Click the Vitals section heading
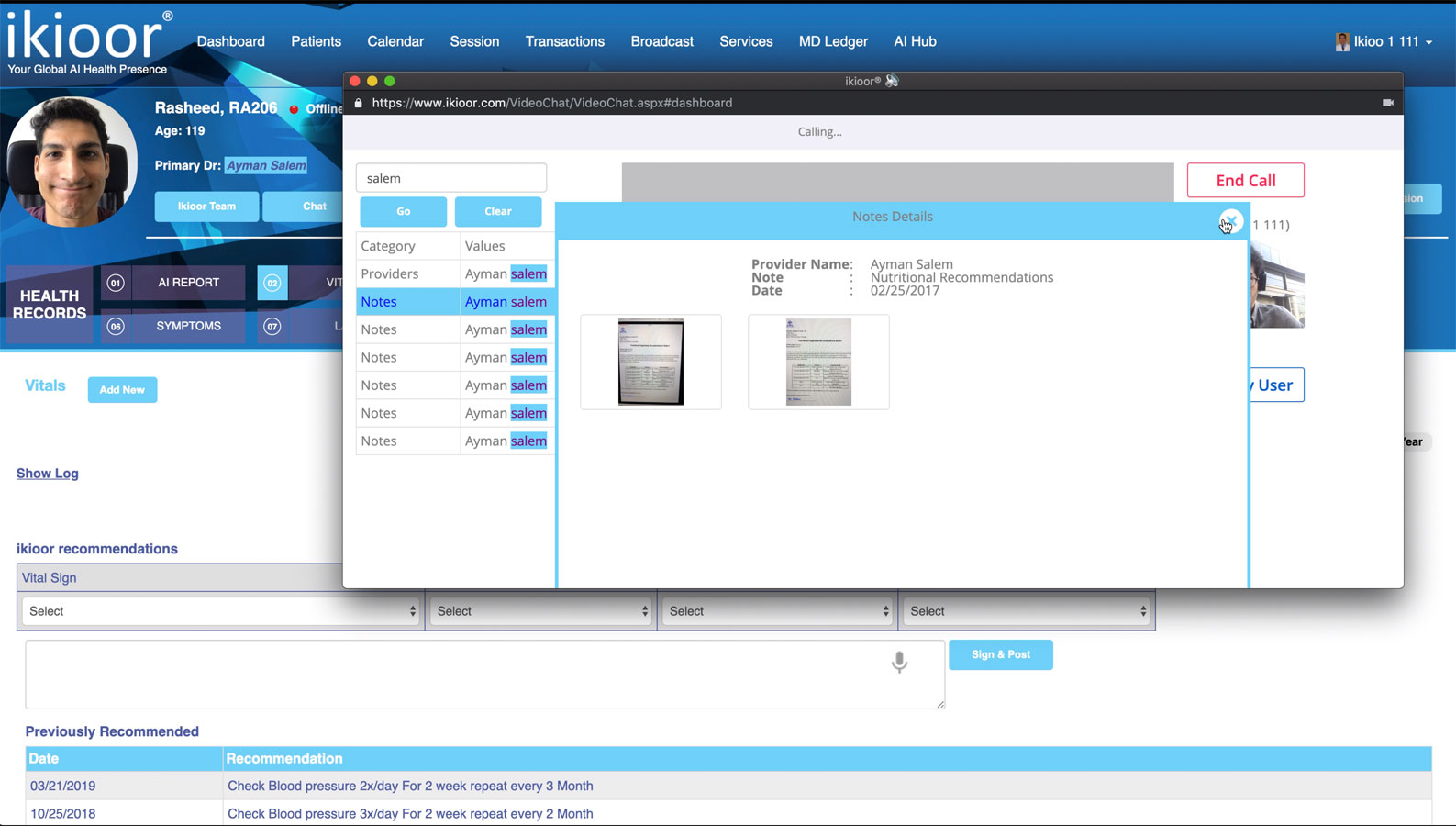The height and width of the screenshot is (826, 1456). tap(45, 385)
